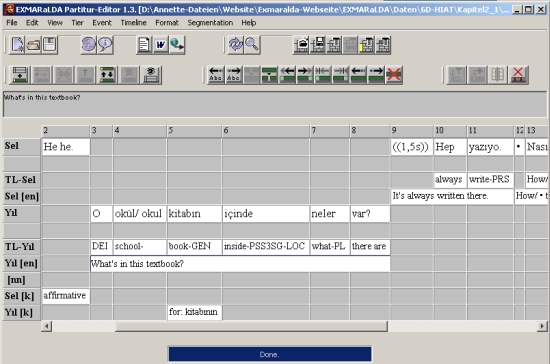Open a transcription with the folder icon

33,45
